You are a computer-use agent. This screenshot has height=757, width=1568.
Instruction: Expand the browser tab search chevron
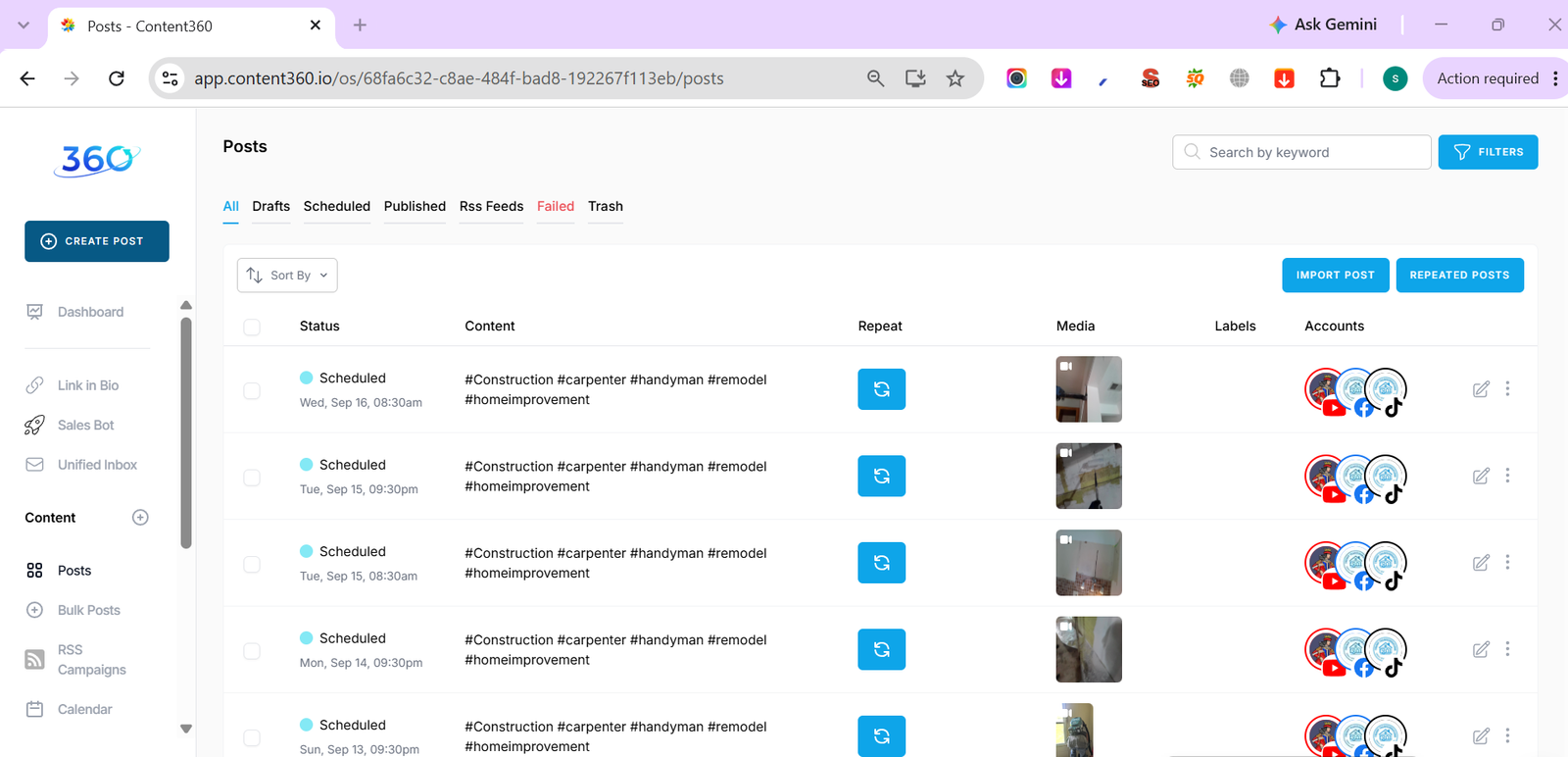pyautogui.click(x=24, y=25)
